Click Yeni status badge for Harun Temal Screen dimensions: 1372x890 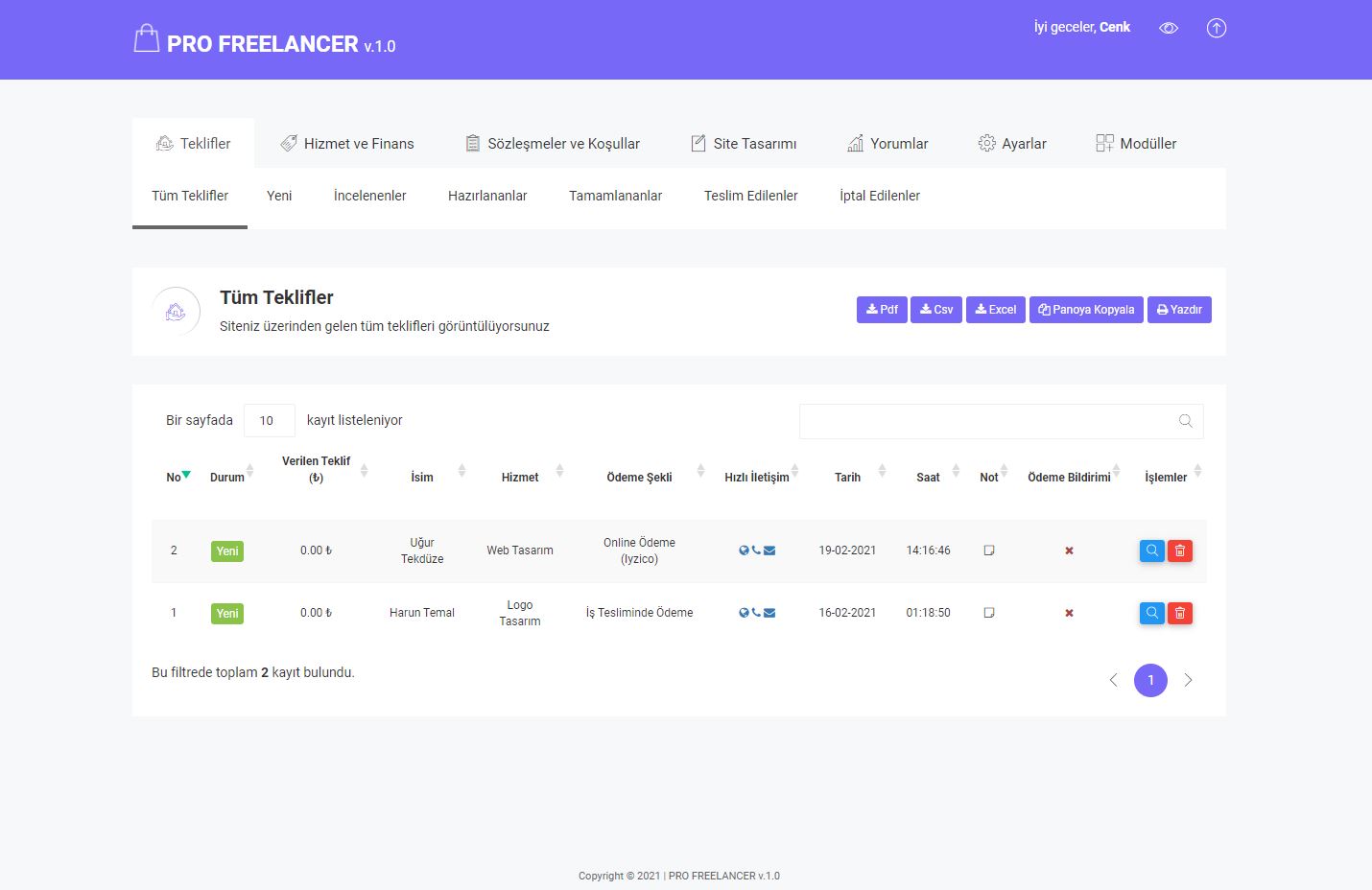[x=227, y=614]
